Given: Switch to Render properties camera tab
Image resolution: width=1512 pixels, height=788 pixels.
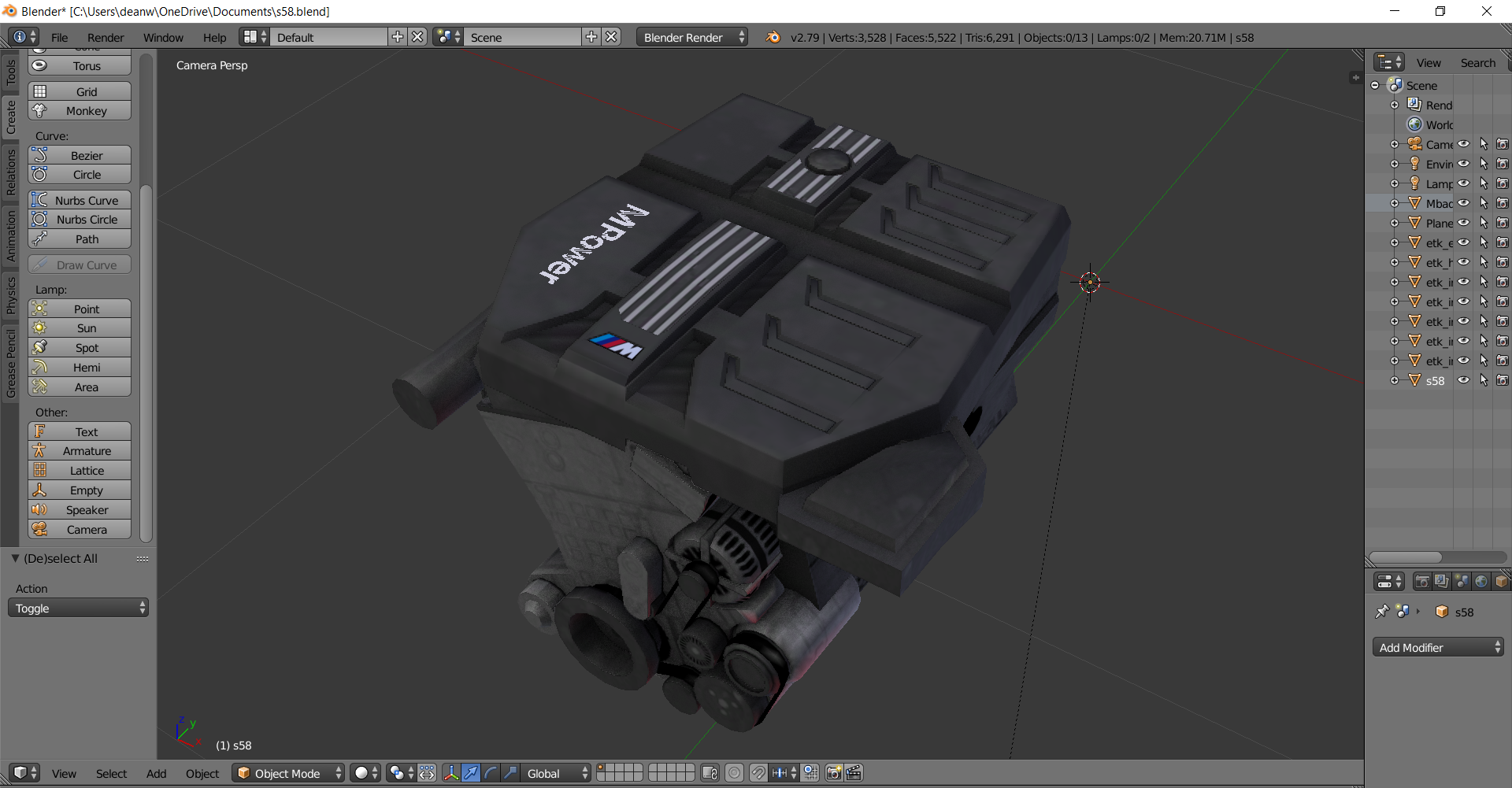Looking at the screenshot, I should (1422, 581).
